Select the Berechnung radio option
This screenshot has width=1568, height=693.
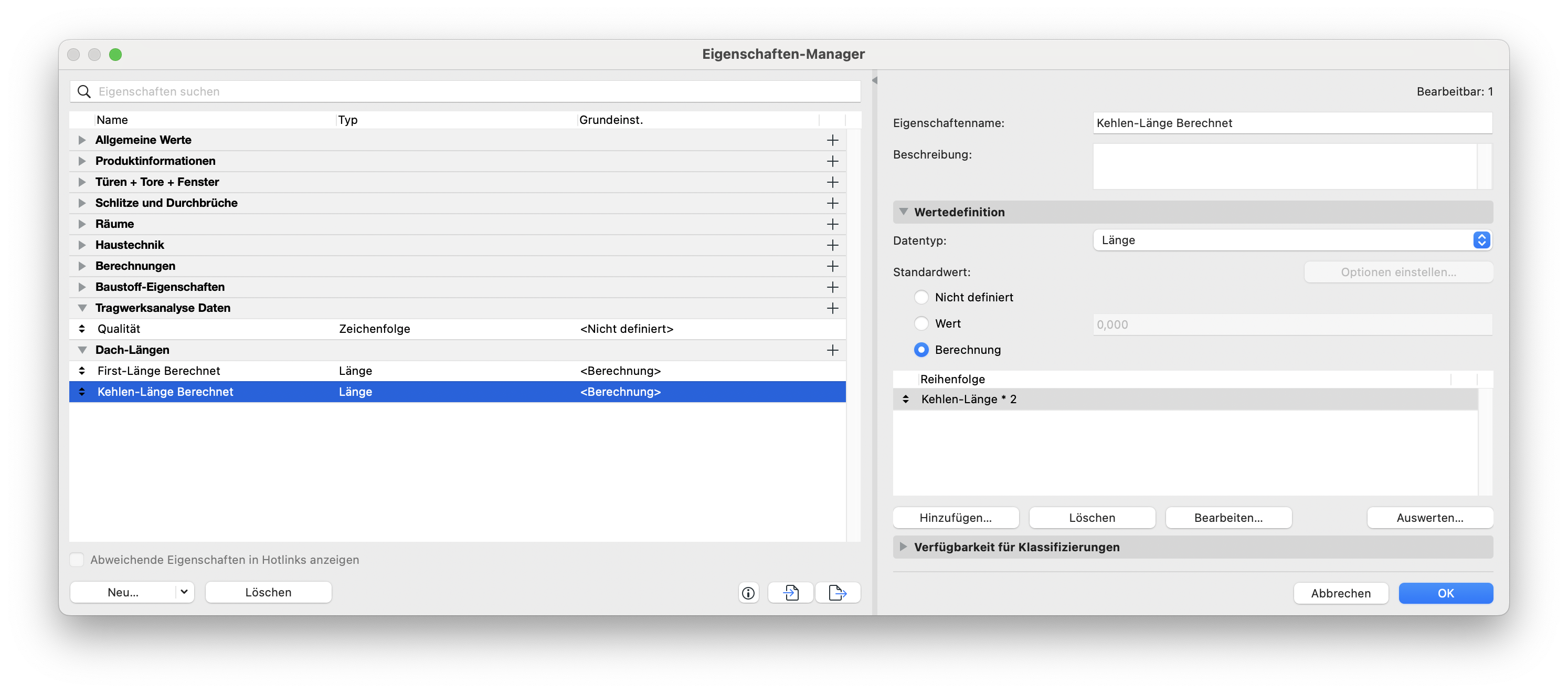click(921, 350)
